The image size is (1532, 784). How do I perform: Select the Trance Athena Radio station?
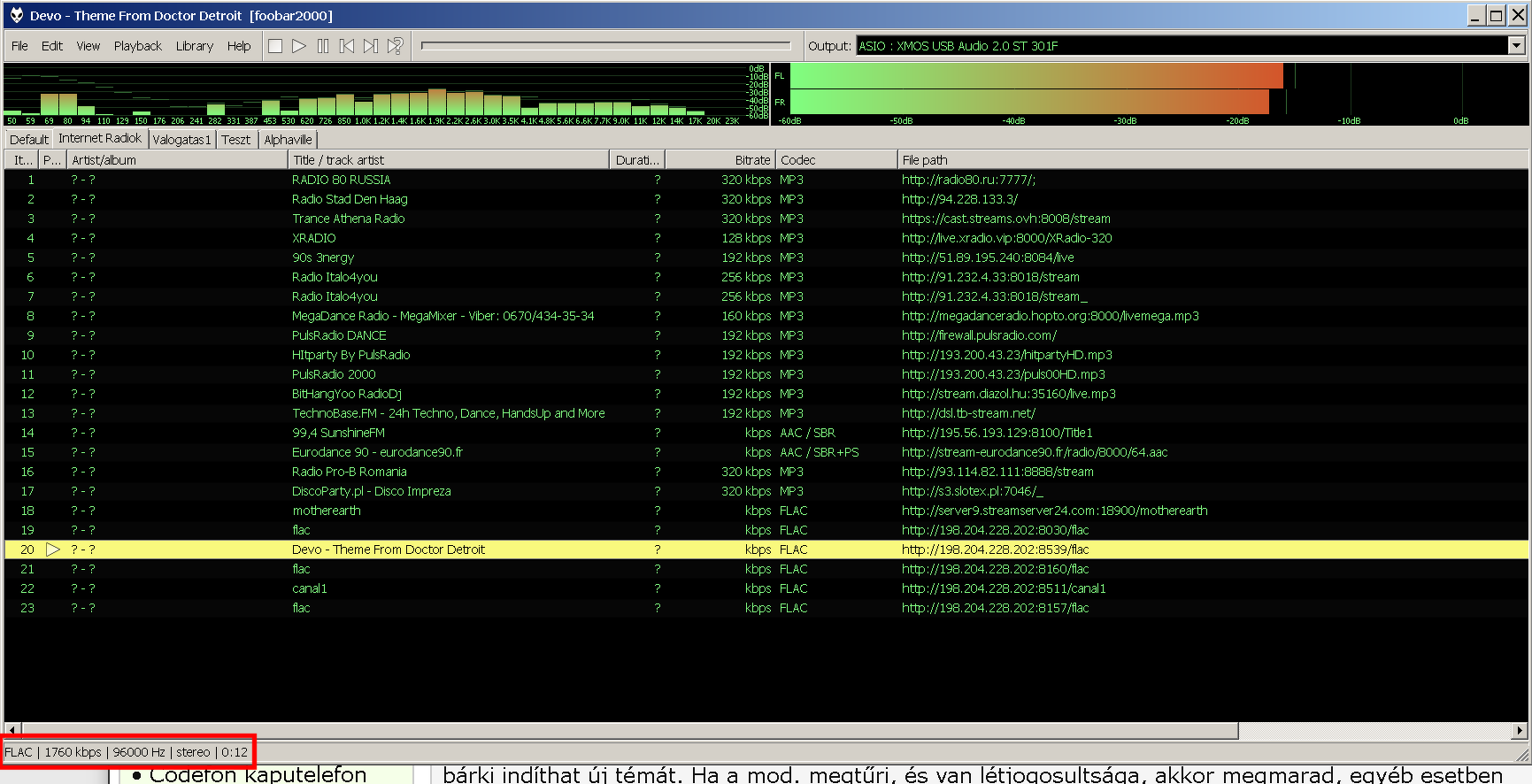point(766,219)
